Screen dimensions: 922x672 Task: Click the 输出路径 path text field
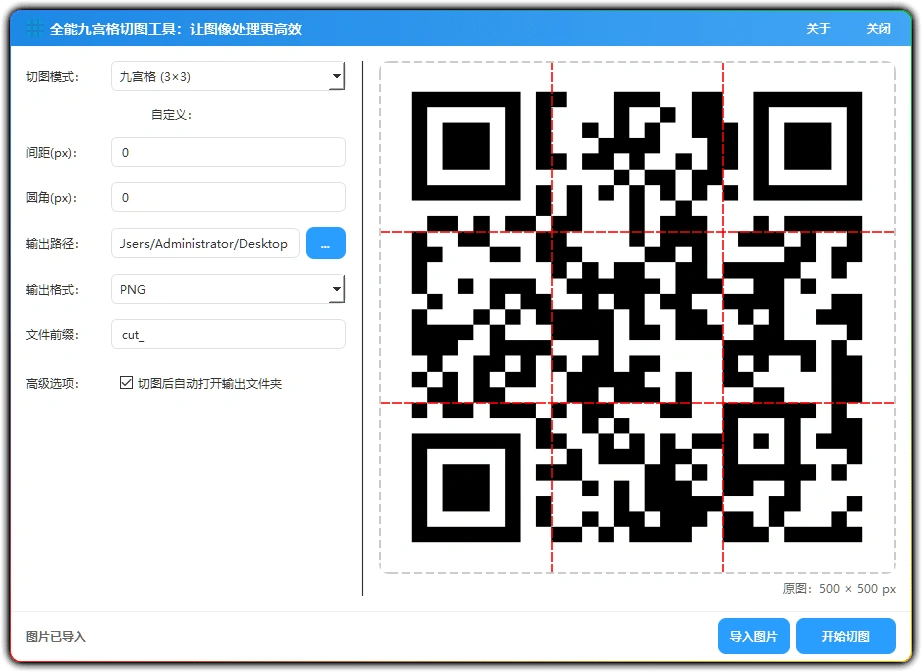tap(205, 243)
